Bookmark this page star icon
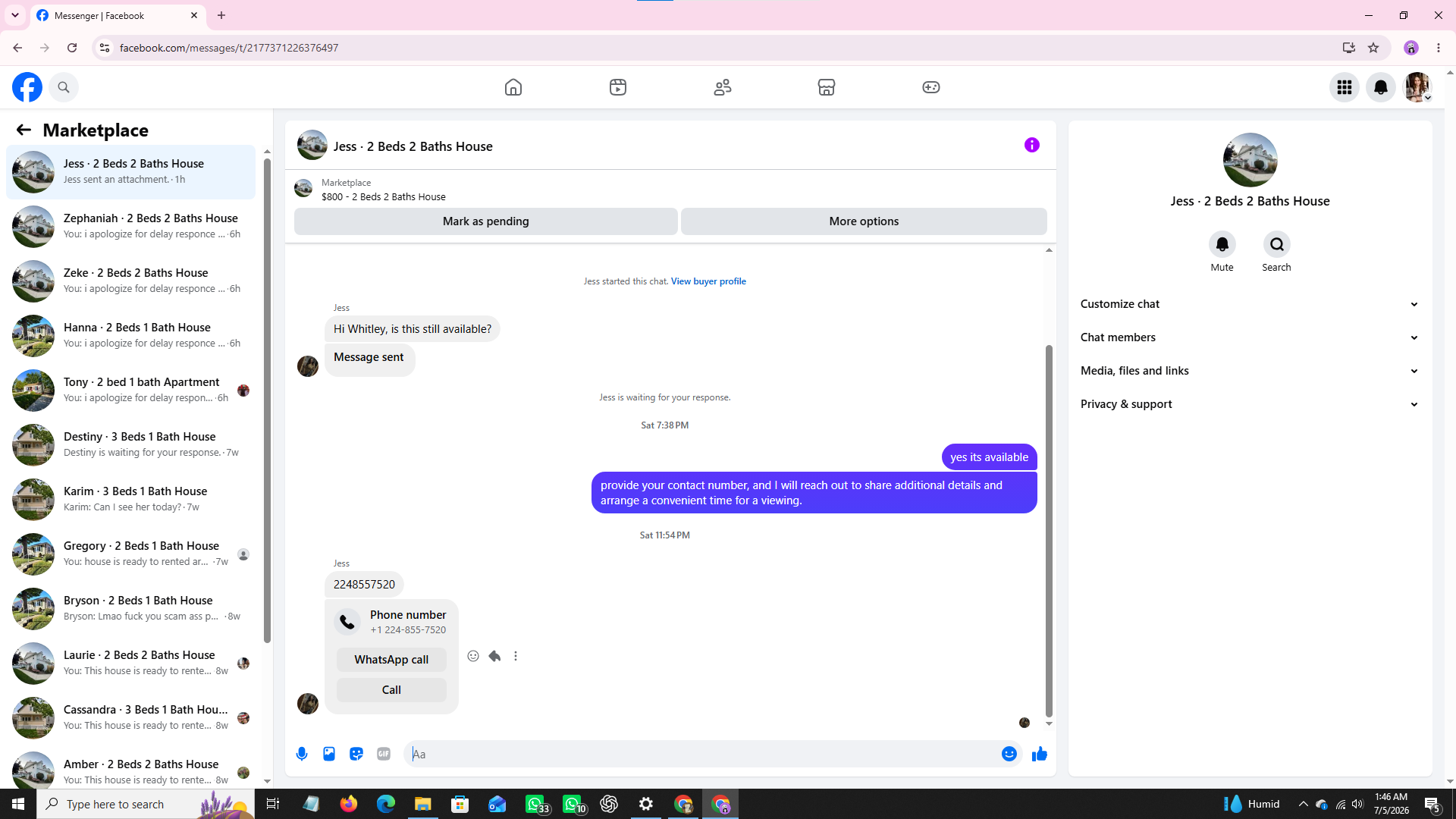 point(1373,48)
